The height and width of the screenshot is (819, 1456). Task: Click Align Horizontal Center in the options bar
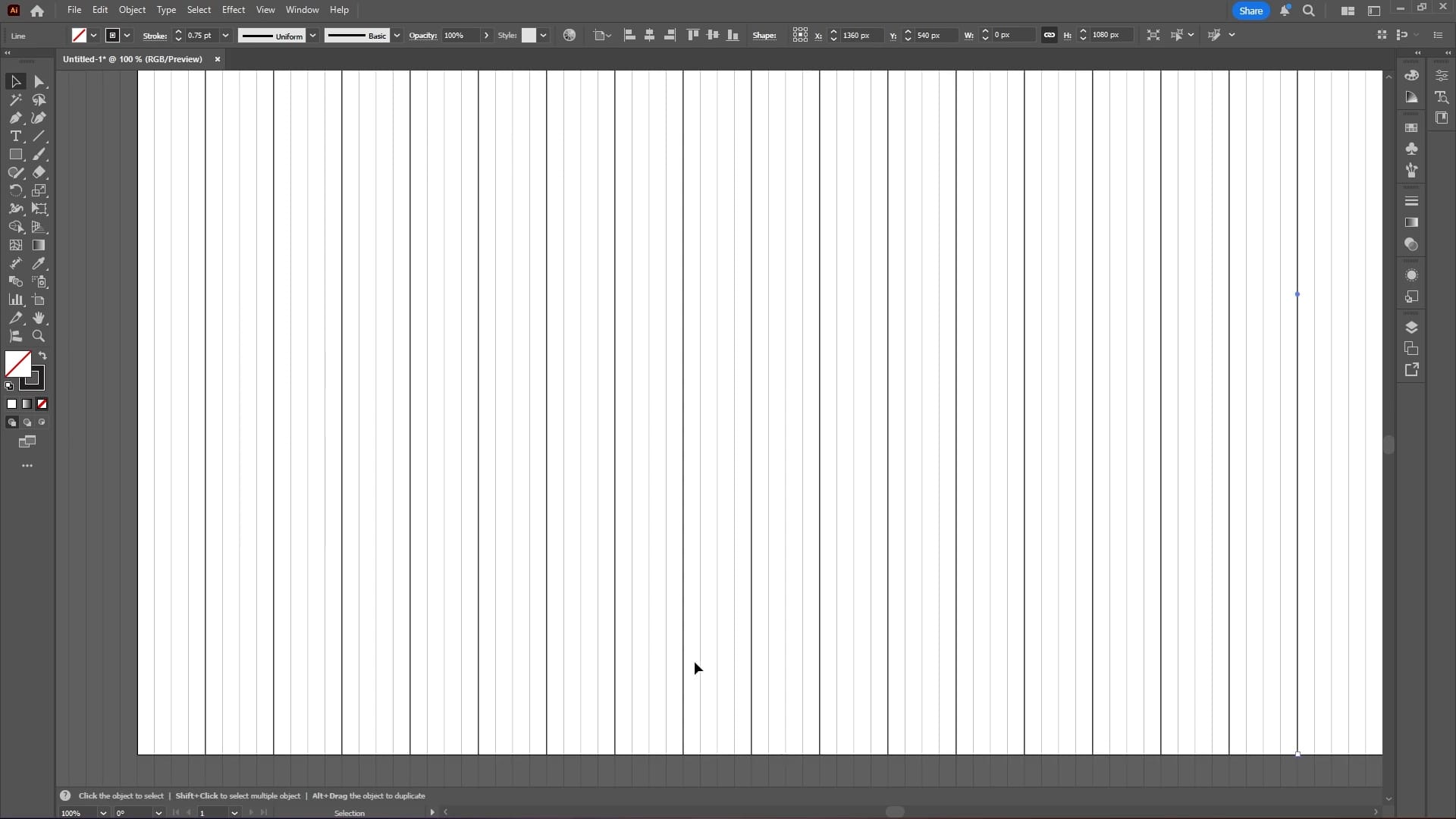click(651, 35)
